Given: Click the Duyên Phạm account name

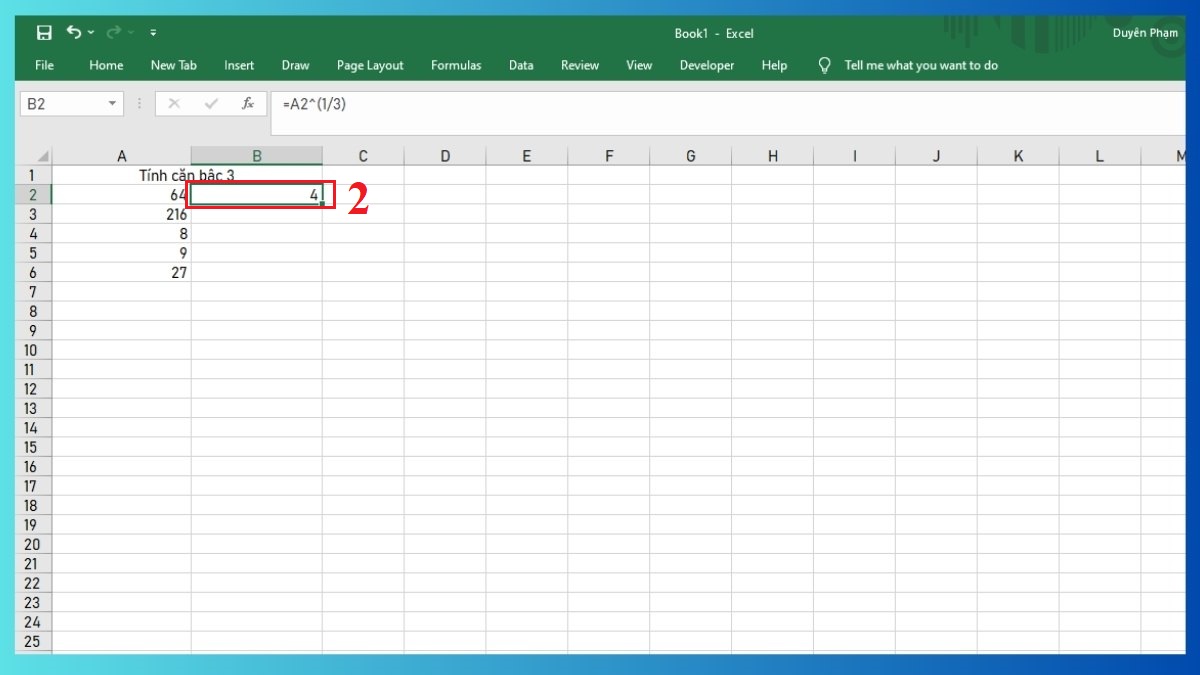Looking at the screenshot, I should click(x=1145, y=32).
